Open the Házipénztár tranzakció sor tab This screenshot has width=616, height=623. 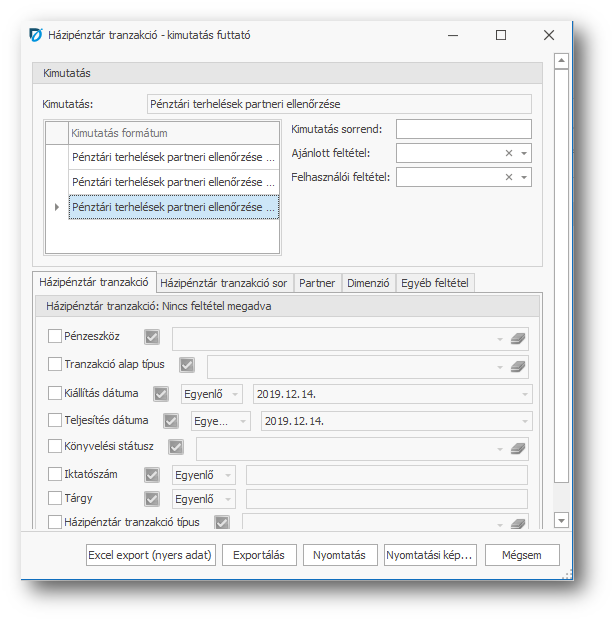point(224,283)
